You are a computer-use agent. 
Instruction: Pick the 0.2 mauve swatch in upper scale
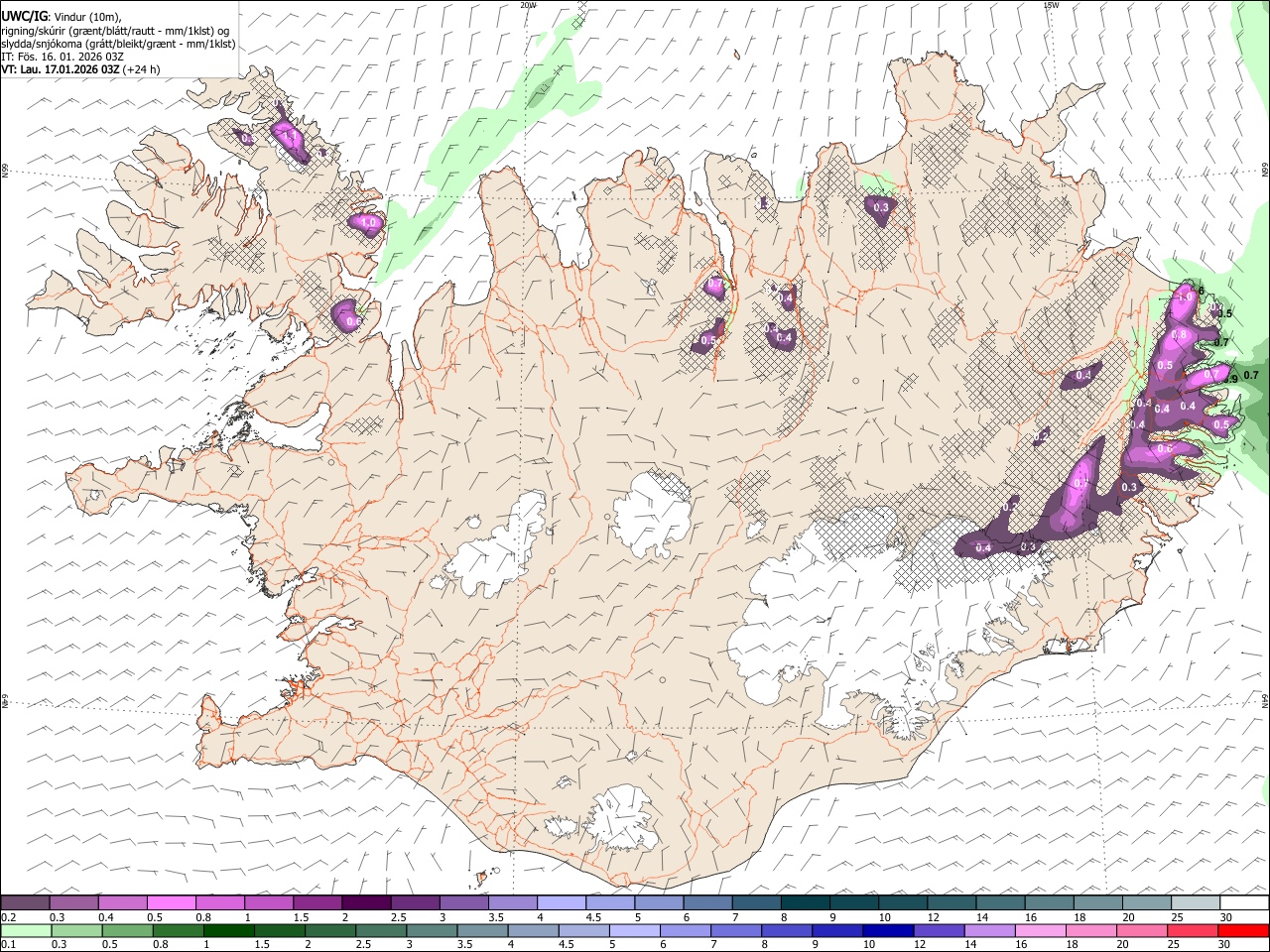(x=25, y=903)
